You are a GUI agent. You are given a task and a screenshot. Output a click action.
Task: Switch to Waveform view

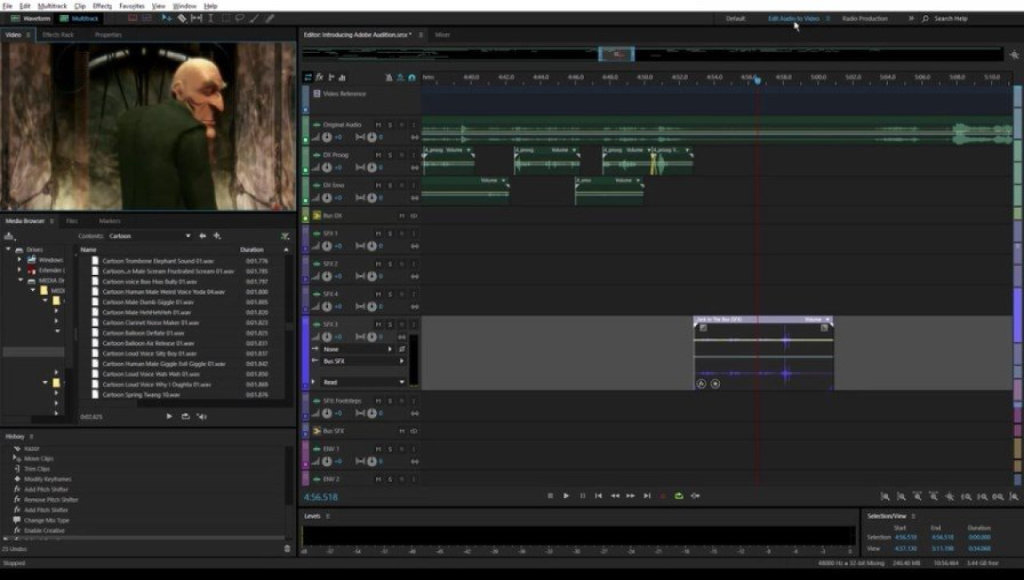[x=31, y=18]
